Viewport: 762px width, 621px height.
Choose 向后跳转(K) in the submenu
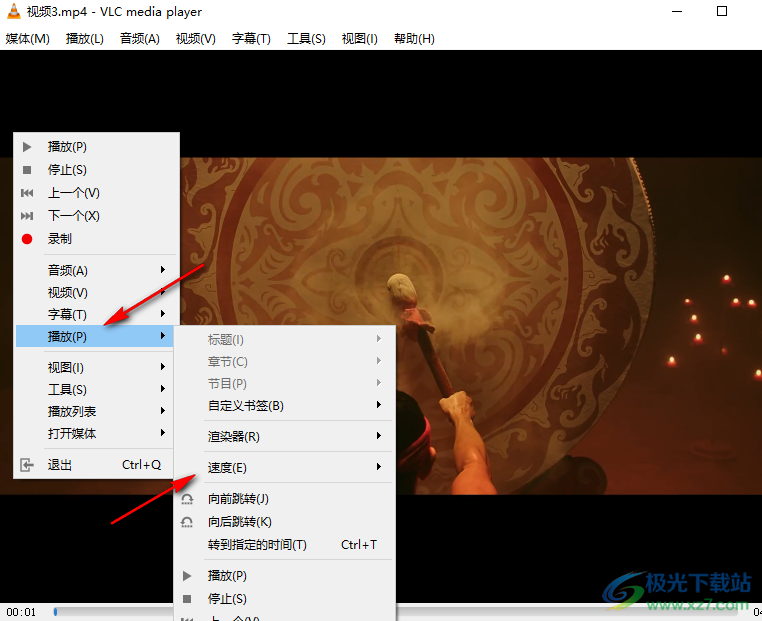pyautogui.click(x=285, y=522)
